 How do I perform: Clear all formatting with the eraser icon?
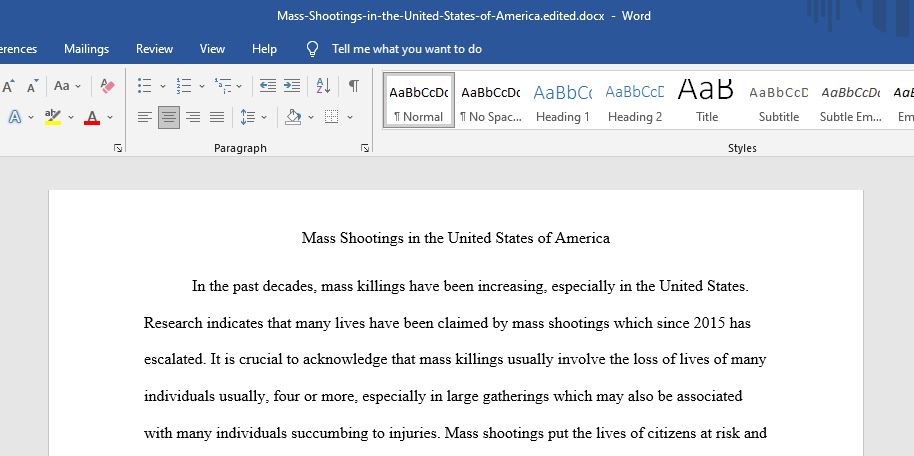(107, 86)
